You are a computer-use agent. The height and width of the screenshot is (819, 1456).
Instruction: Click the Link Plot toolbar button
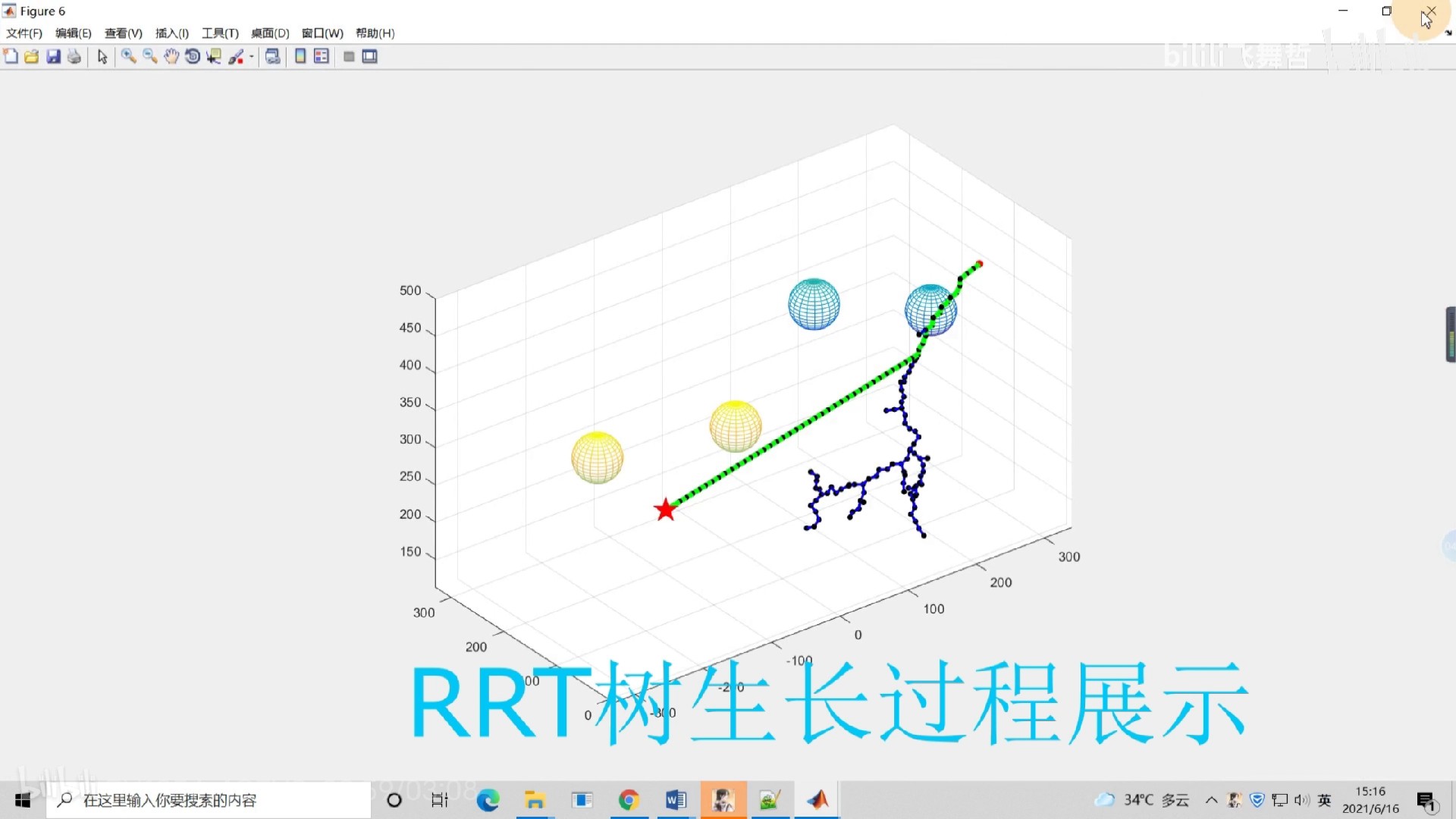pos(273,57)
